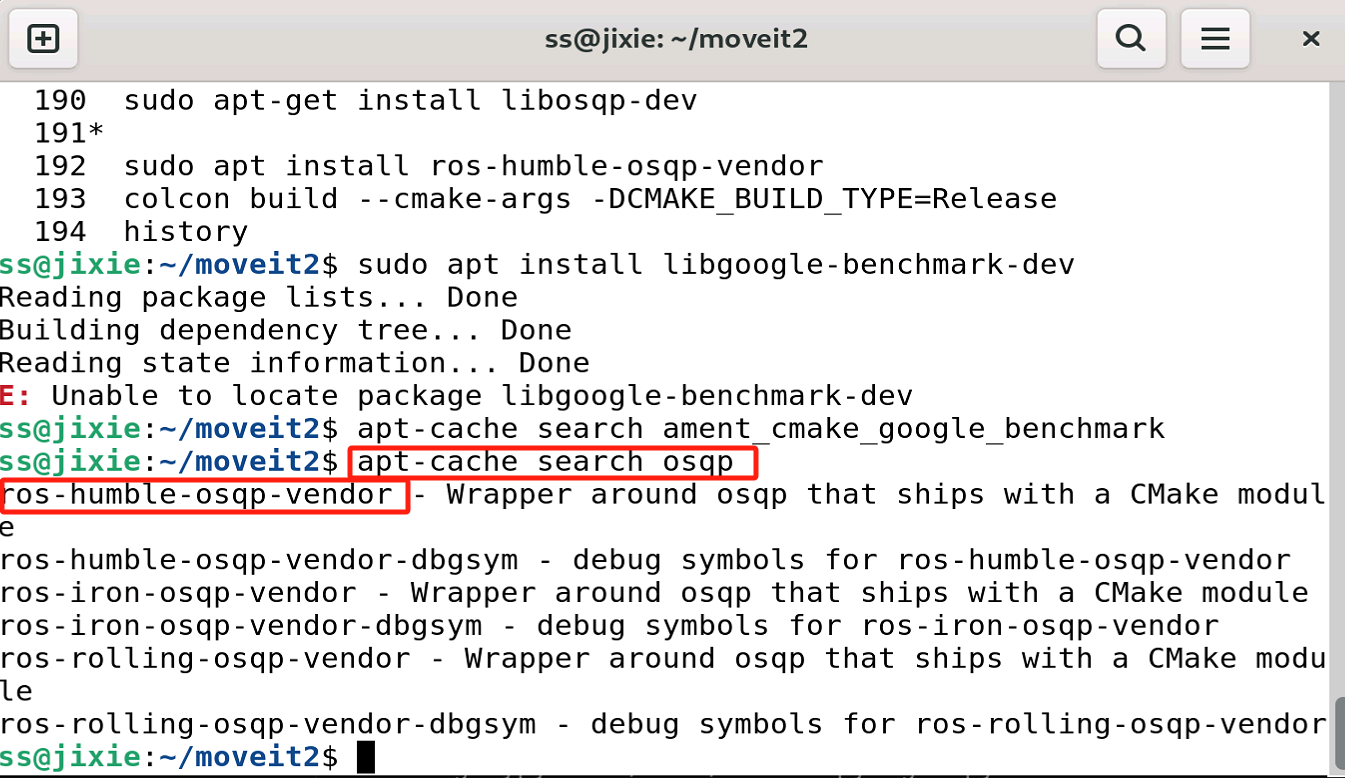Click the window title ss@jixie: ~/moveit2
Image resolution: width=1345 pixels, height=778 pixels.
pos(676,39)
